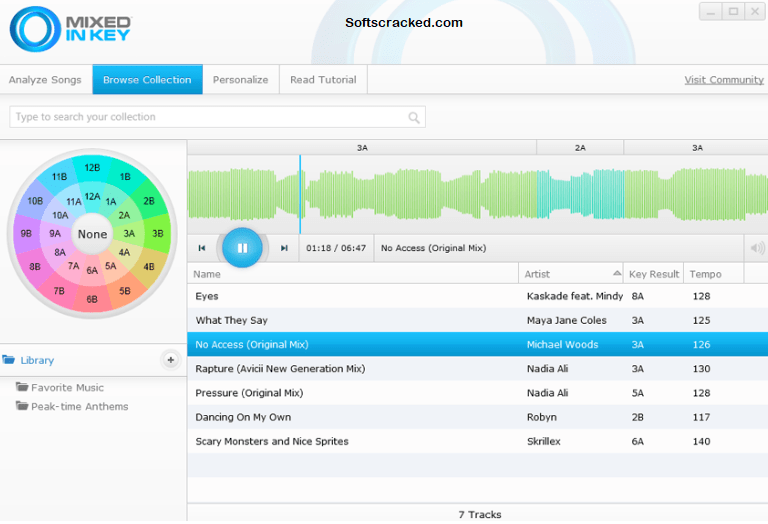Select the Browse Collection tab
This screenshot has width=768, height=524.
tap(147, 80)
